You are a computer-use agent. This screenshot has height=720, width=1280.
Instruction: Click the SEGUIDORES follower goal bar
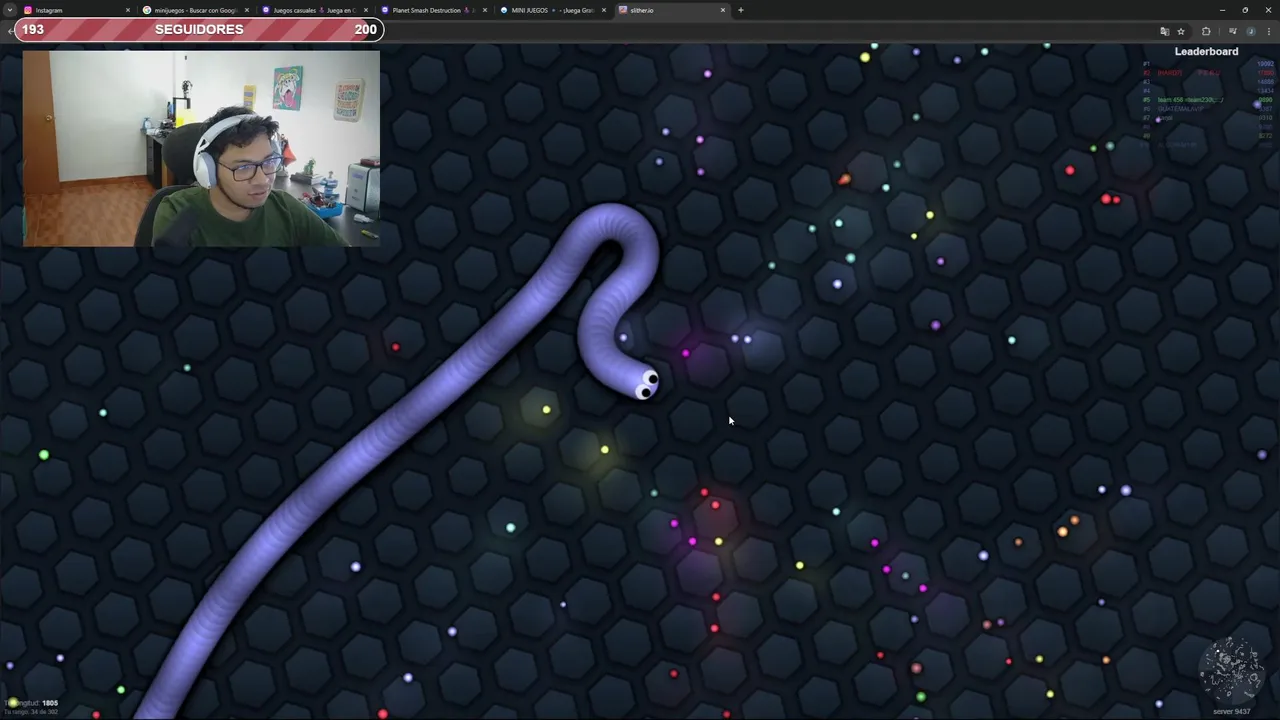(x=199, y=29)
